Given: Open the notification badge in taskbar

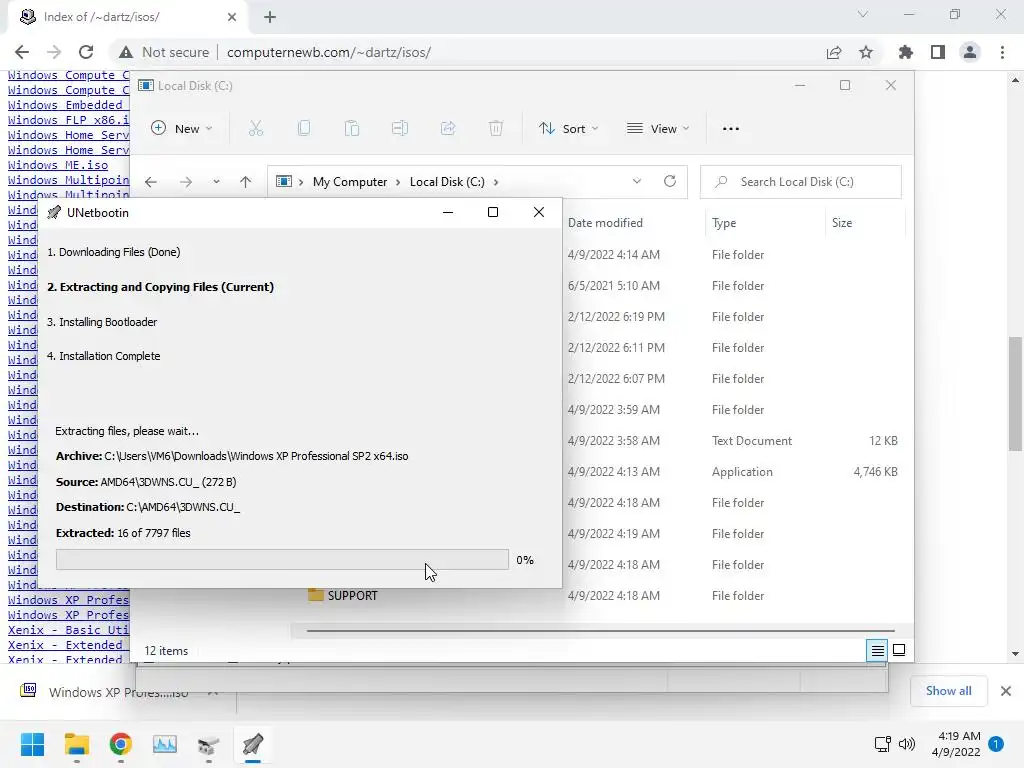Looking at the screenshot, I should tap(996, 744).
